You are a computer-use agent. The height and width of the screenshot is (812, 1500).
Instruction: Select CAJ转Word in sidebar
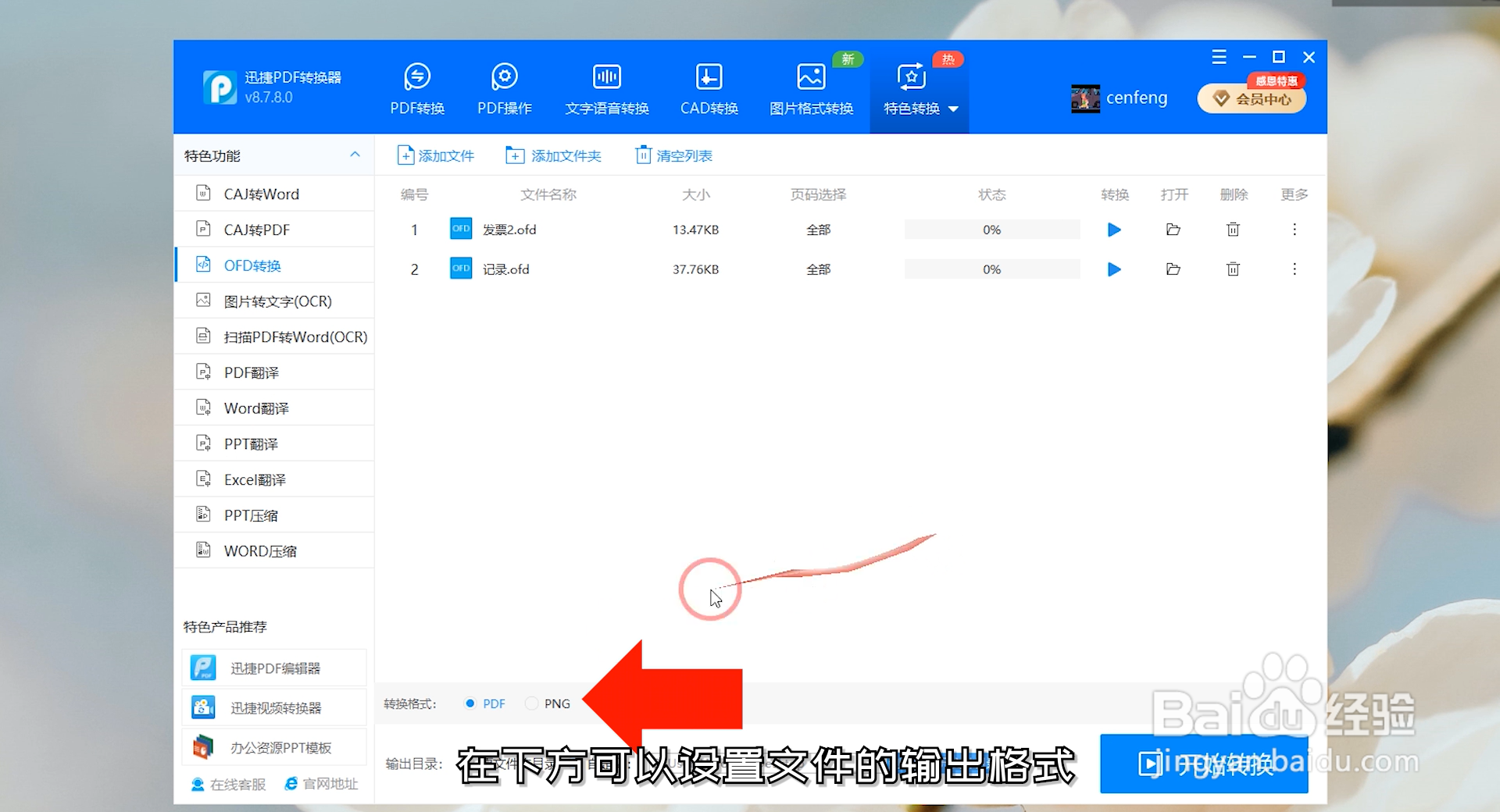(x=274, y=194)
